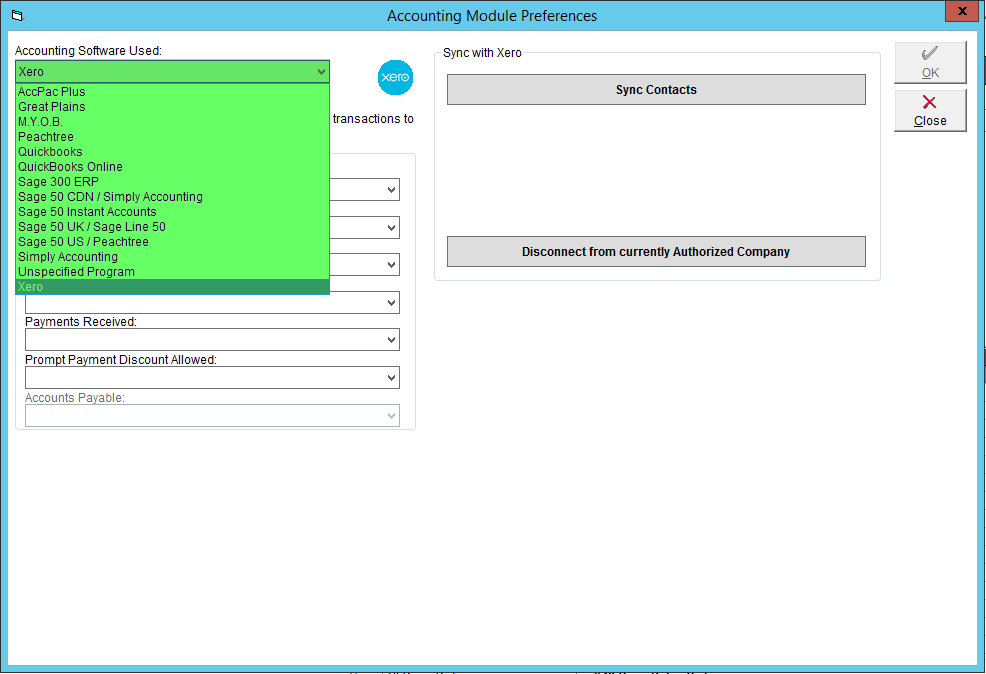Select Quickbooks in the list
Image resolution: width=986 pixels, height=674 pixels.
[172, 152]
